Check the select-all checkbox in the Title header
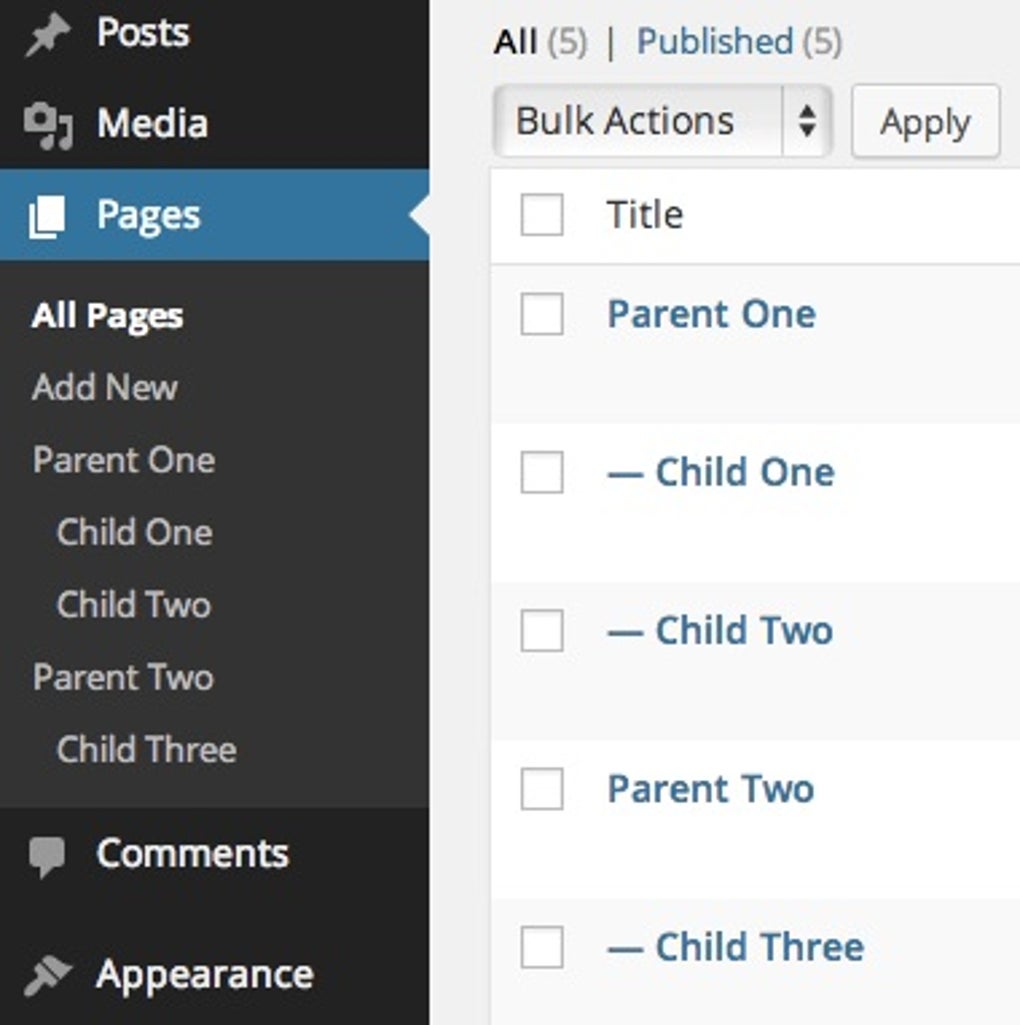Viewport: 1020px width, 1025px height. (x=540, y=213)
